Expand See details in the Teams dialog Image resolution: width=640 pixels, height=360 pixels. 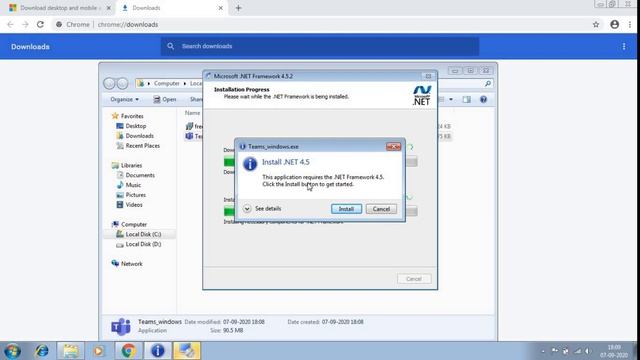tap(262, 209)
